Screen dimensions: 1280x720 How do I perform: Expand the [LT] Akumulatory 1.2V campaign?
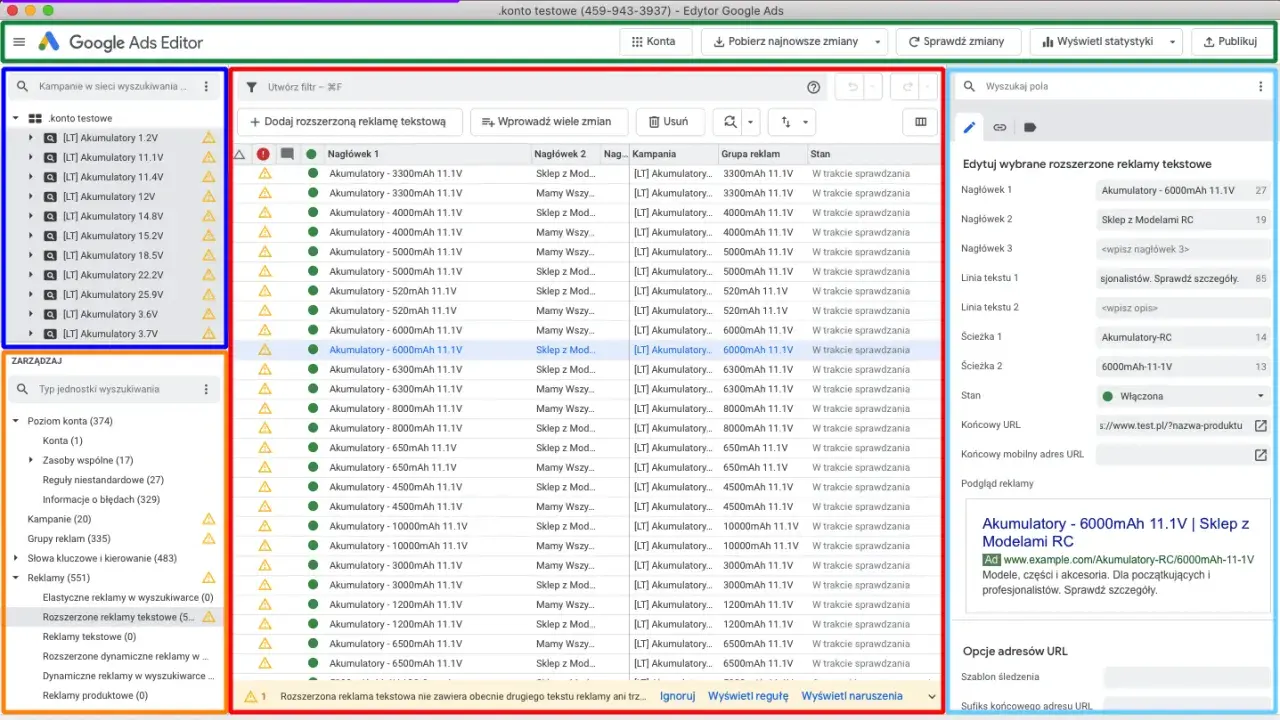coord(31,138)
